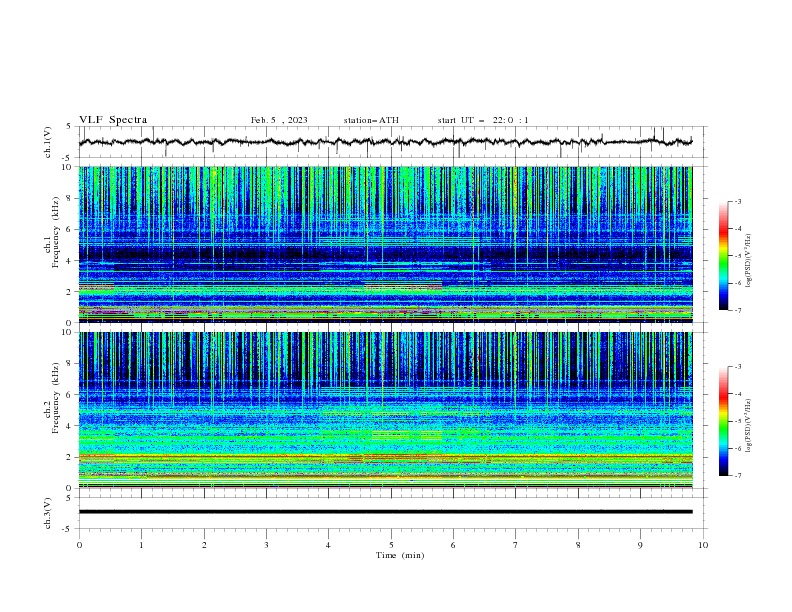Click time axis tick label "3"
This screenshot has height=612, width=792.
click(266, 545)
